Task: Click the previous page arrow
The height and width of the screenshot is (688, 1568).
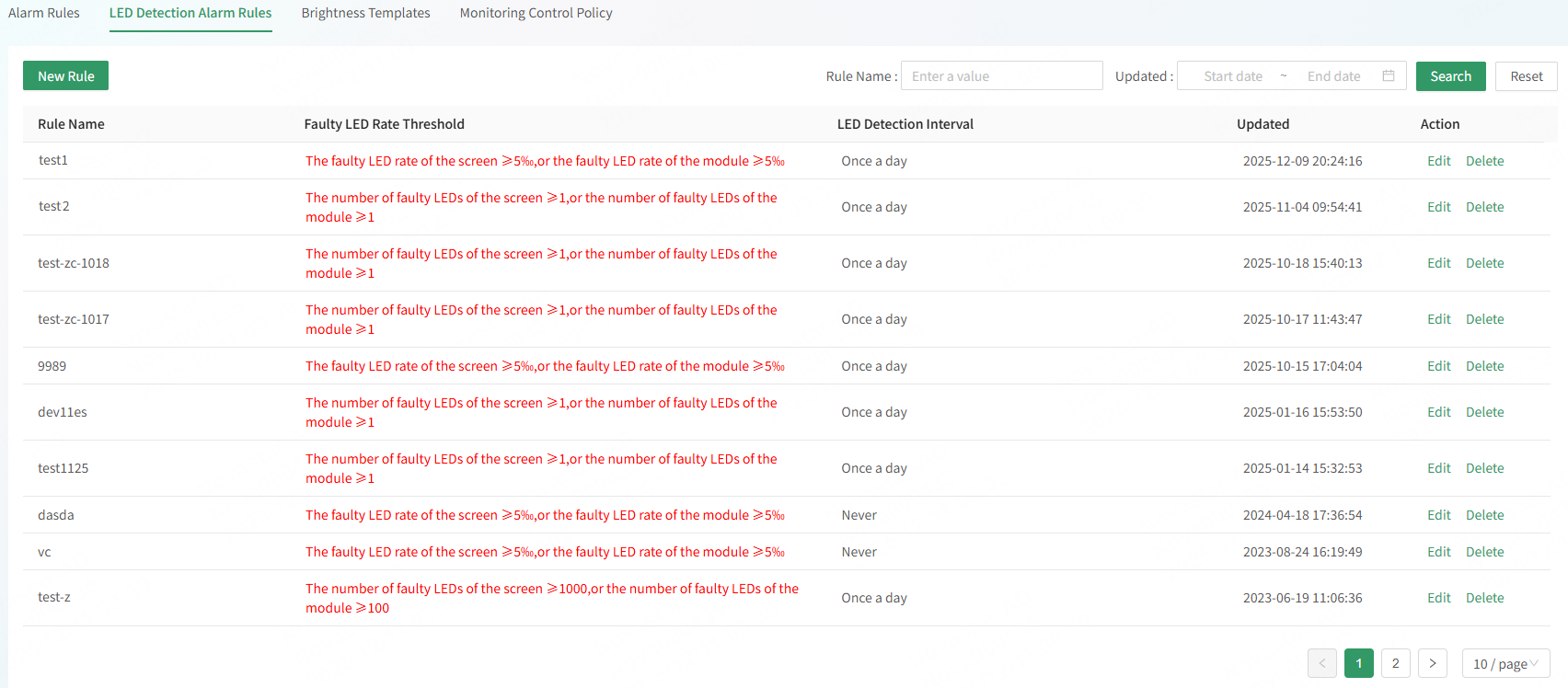Action: 1321,663
